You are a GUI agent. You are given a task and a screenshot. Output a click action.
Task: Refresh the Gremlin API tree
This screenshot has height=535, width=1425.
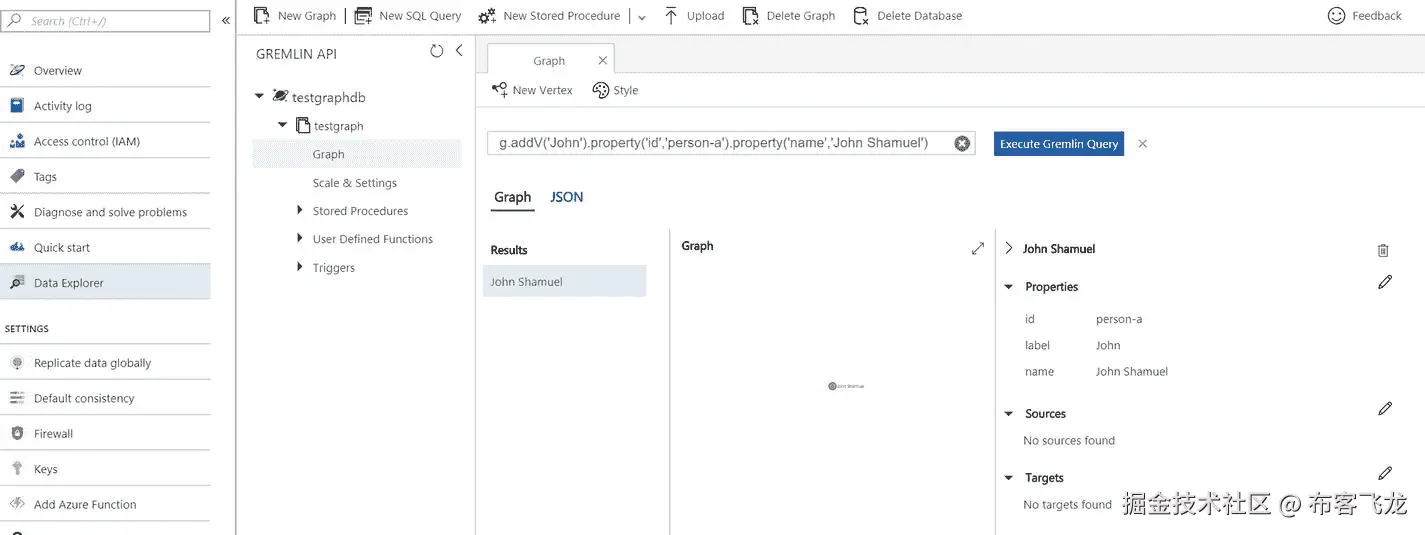pos(437,51)
